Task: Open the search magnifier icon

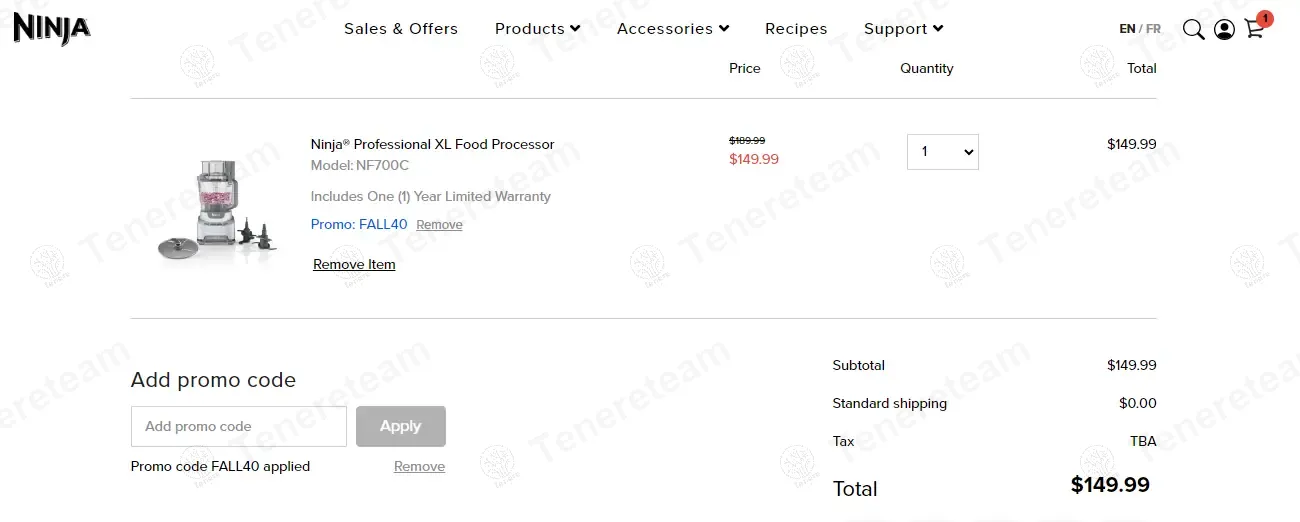Action: [1193, 29]
